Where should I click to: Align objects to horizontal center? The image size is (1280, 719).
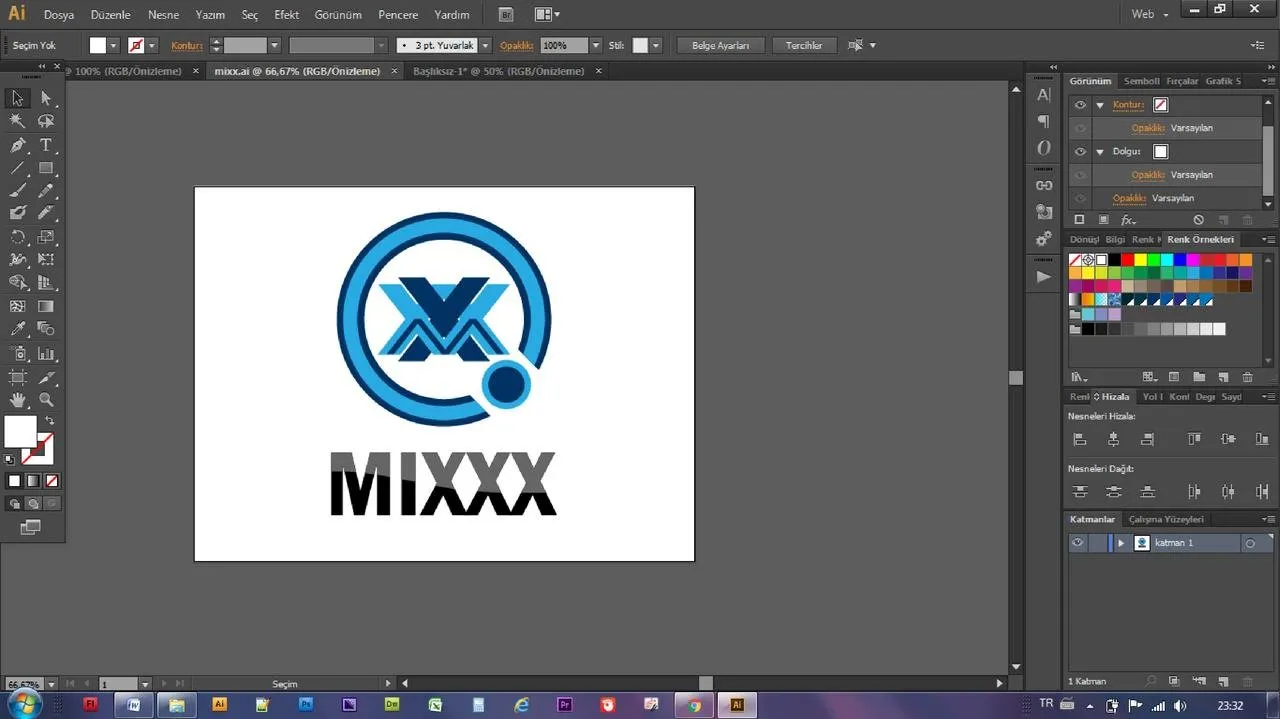(1113, 439)
